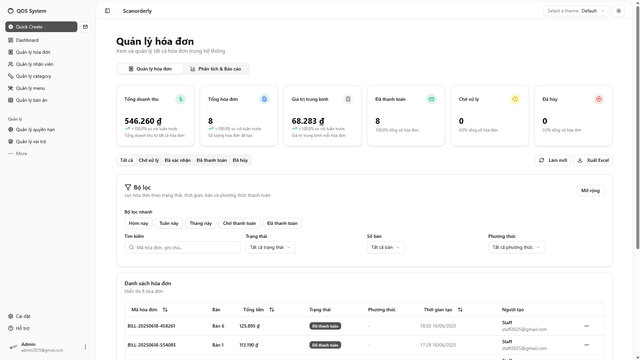Open the Admin account options menu
Viewport: 640px width, 360px height.
(85, 347)
